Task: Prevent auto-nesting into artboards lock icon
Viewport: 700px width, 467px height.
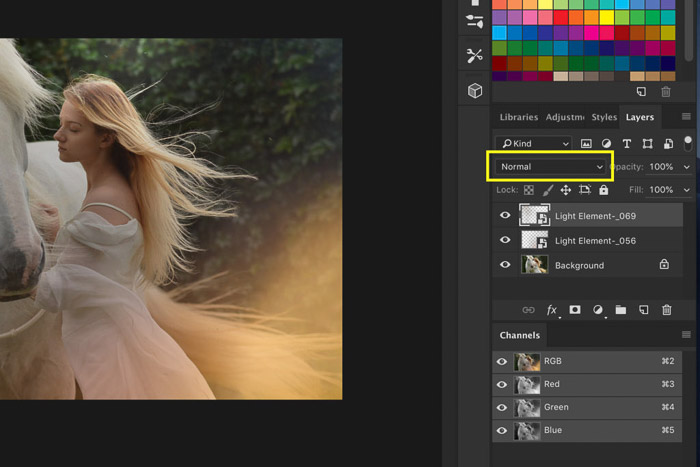Action: tap(585, 190)
